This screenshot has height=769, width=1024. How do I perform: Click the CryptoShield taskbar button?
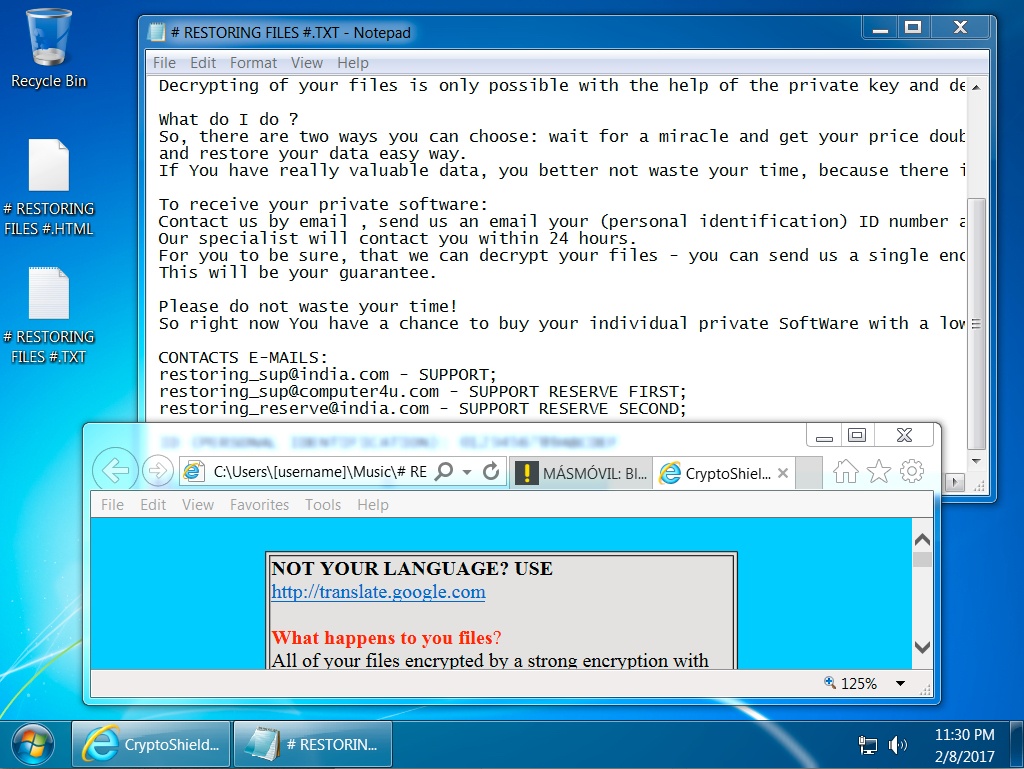coord(151,744)
